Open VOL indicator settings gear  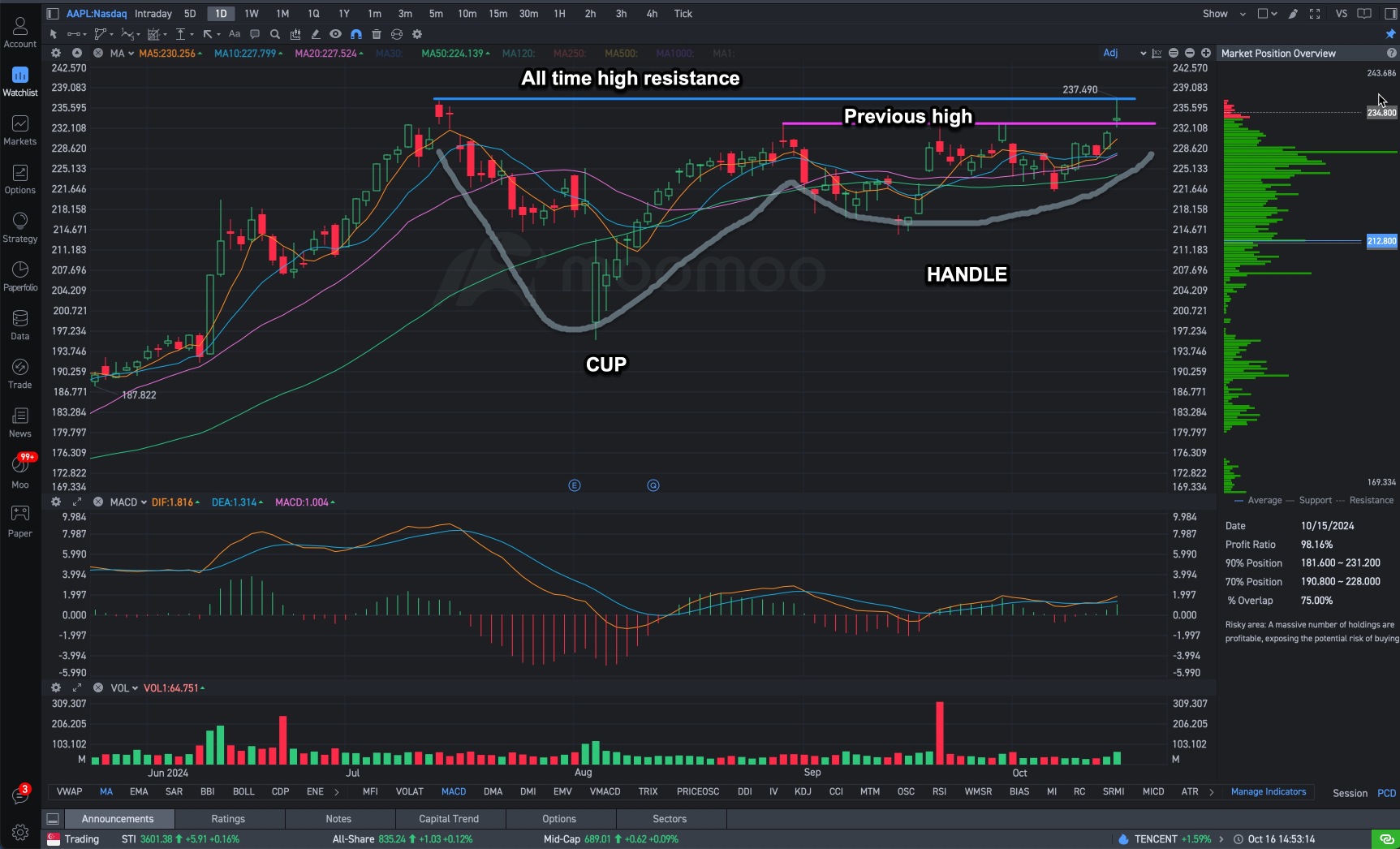point(56,687)
